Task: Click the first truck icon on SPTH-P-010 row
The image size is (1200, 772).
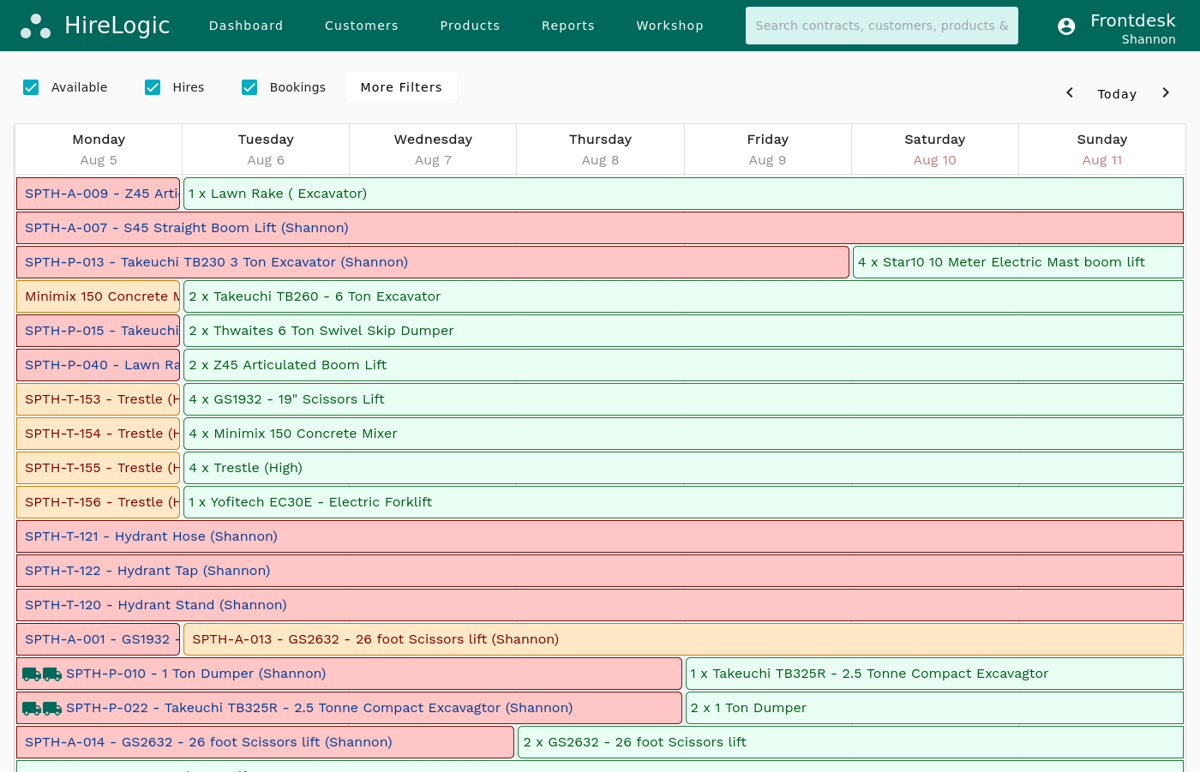Action: tap(31, 674)
